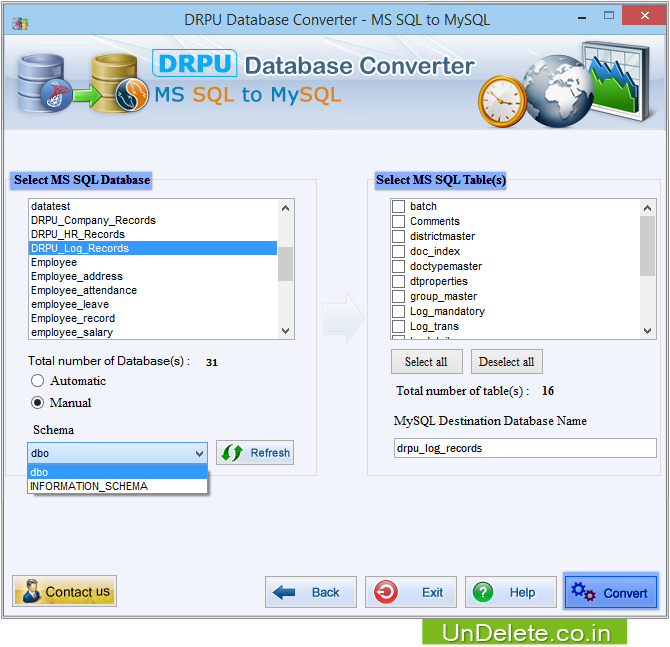Open the Contact us label
Screen dimensions: 670x647
pyautogui.click(x=78, y=591)
